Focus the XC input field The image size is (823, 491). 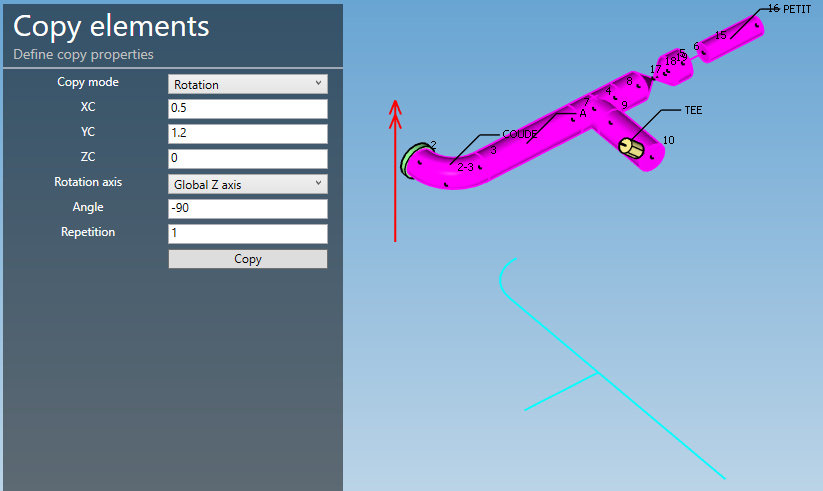click(247, 108)
